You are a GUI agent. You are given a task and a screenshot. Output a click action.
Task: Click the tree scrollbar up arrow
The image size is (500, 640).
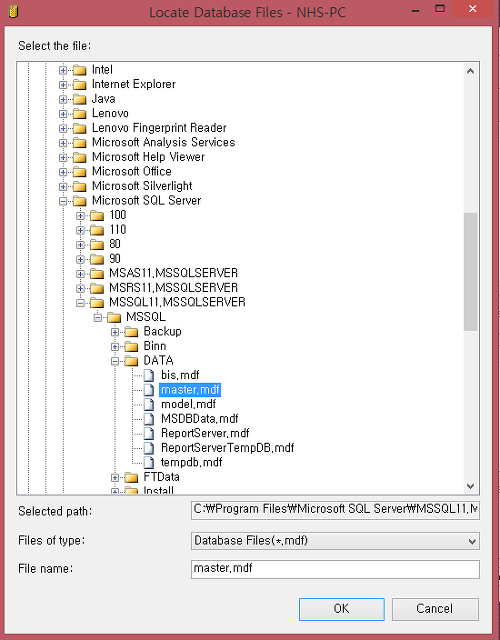[470, 71]
